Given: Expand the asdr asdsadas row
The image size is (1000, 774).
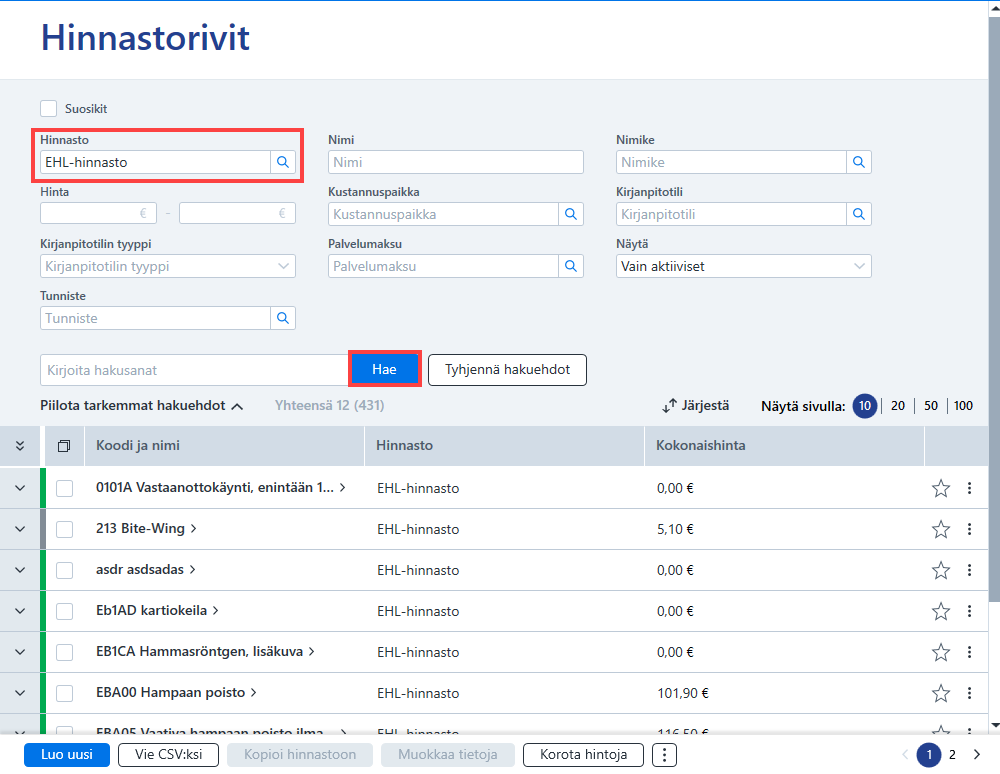Looking at the screenshot, I should 20,570.
